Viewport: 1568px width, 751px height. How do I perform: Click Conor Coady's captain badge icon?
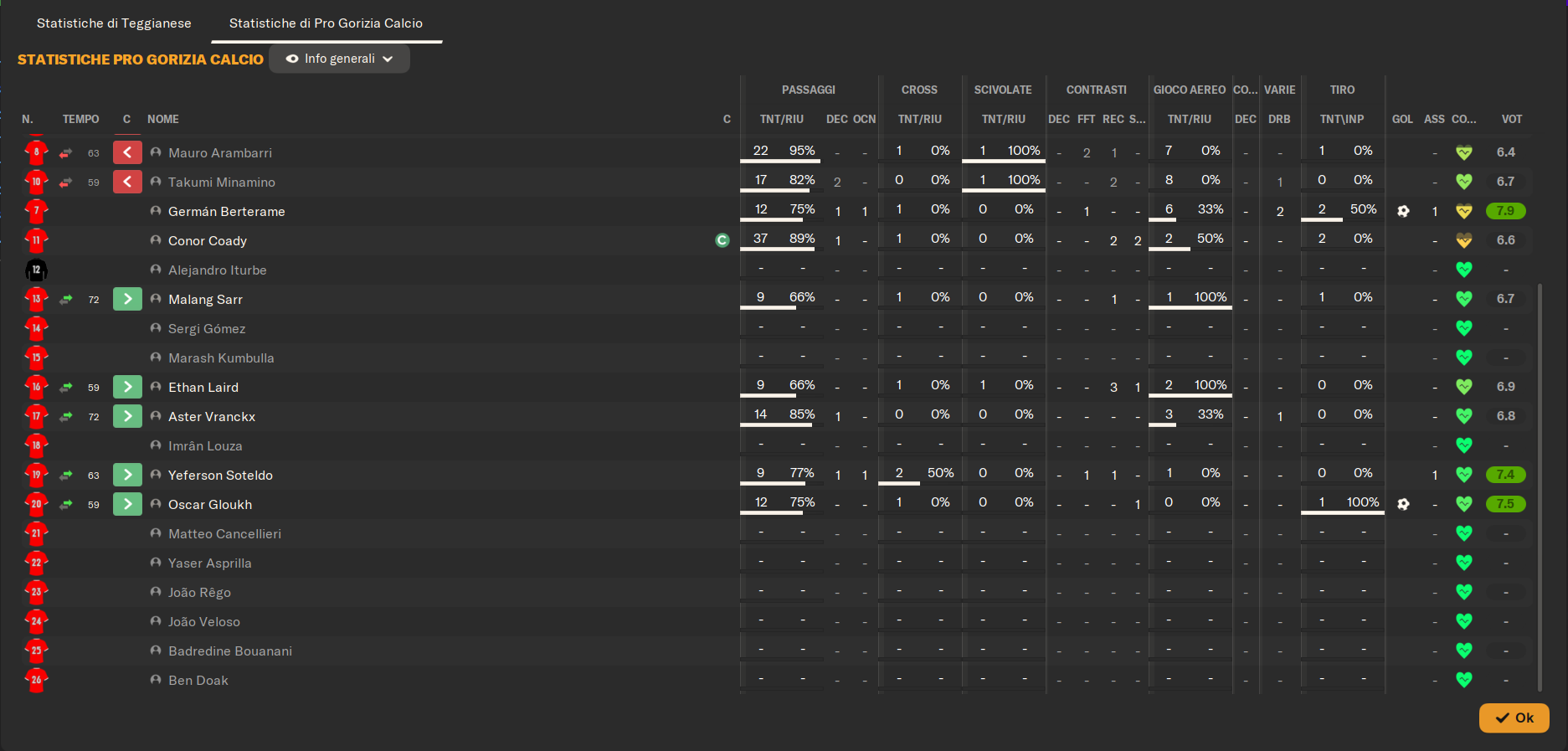[722, 240]
